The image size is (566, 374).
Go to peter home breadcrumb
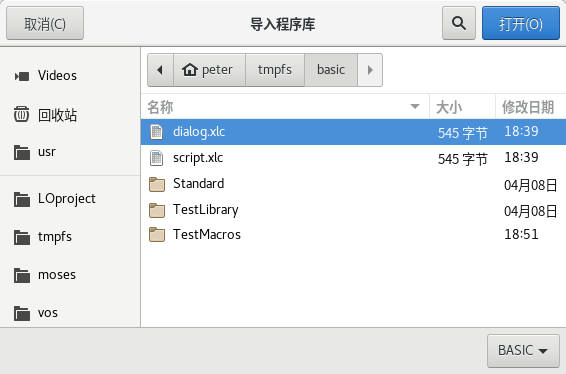pyautogui.click(x=209, y=70)
